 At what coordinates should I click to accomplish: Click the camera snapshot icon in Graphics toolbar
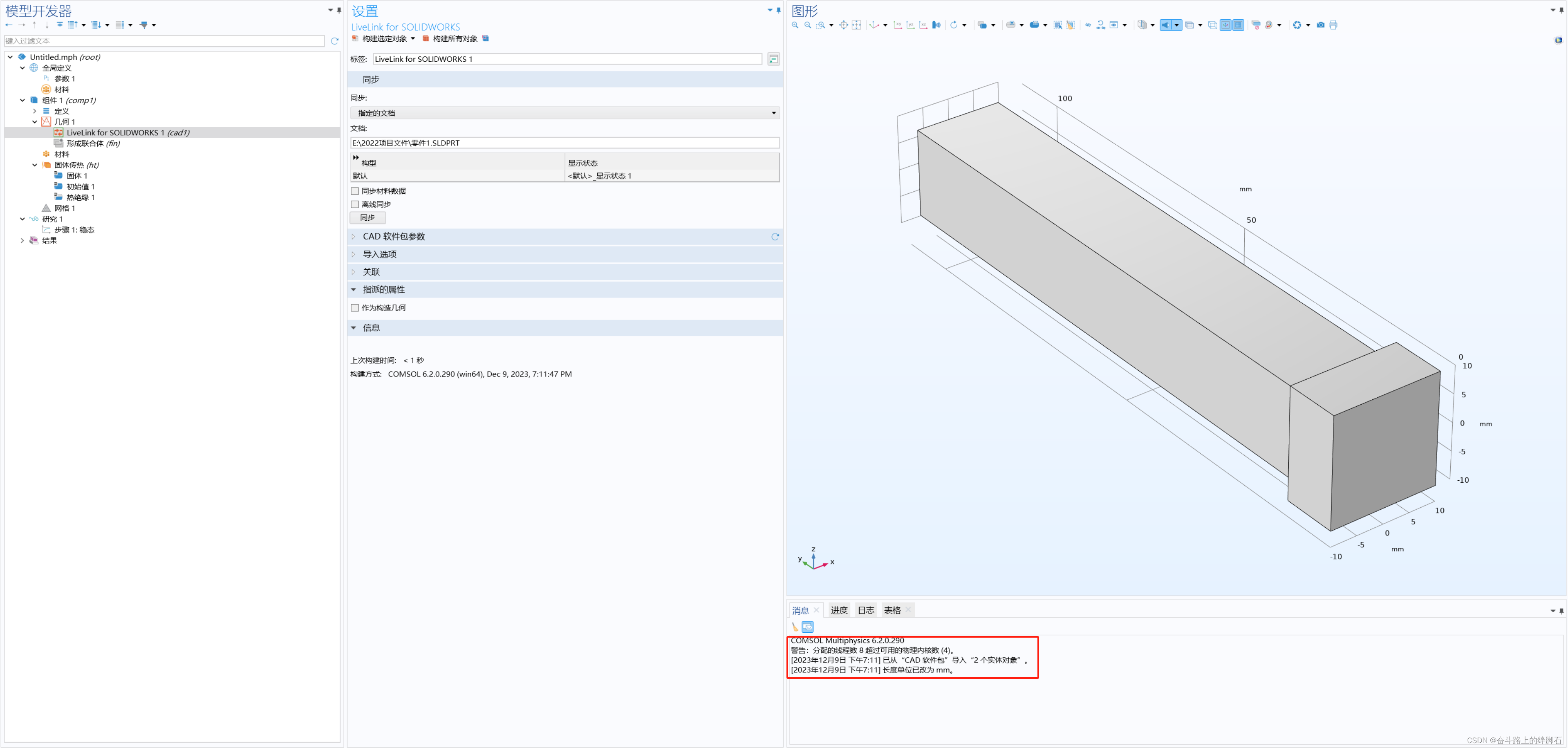1319,25
